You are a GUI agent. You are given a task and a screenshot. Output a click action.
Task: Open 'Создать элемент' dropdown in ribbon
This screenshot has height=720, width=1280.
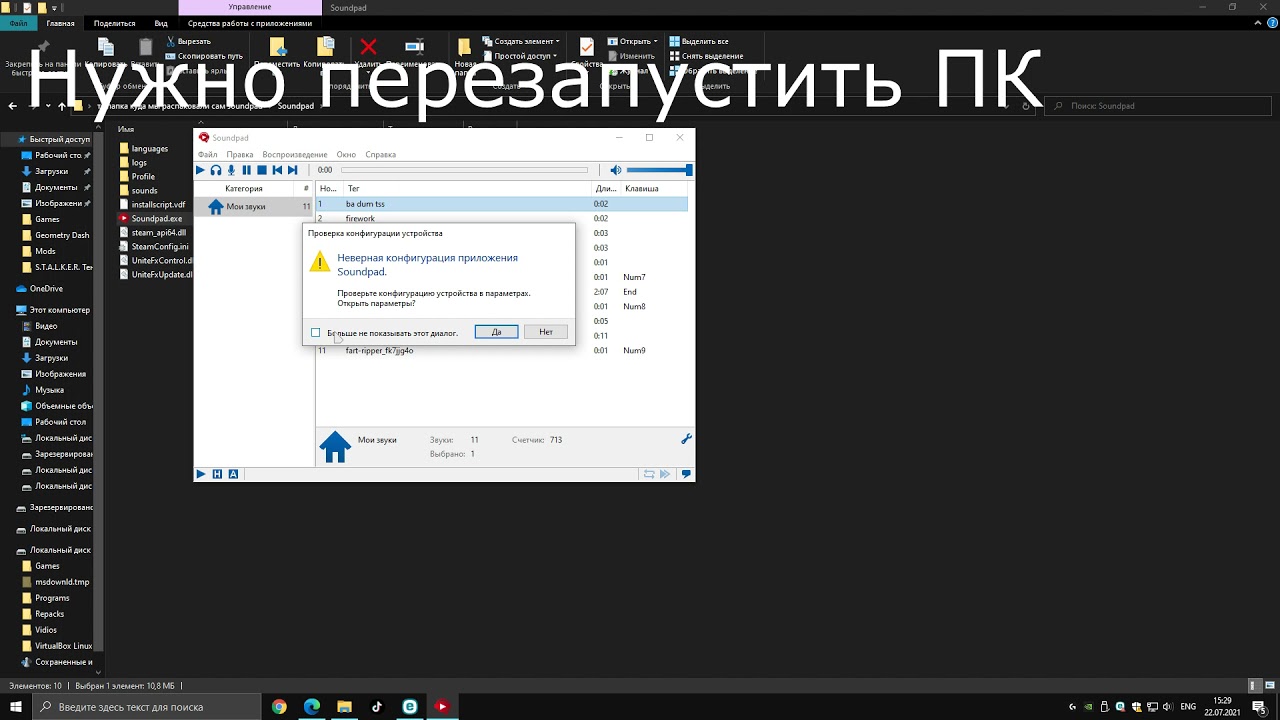tap(519, 41)
